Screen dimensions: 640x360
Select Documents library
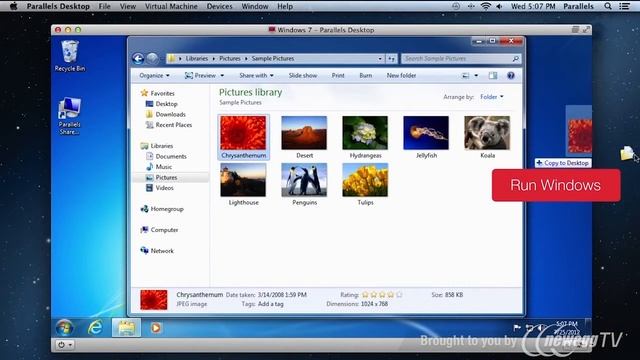[x=171, y=156]
